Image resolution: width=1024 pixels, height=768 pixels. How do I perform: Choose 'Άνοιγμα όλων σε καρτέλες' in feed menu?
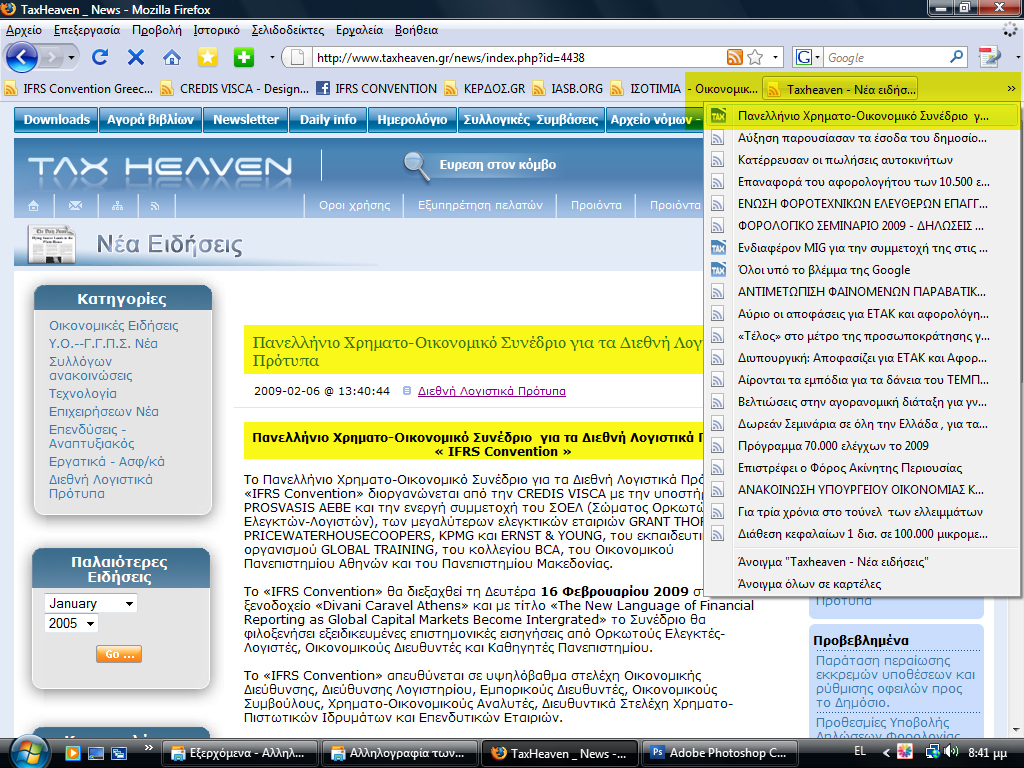click(x=808, y=584)
